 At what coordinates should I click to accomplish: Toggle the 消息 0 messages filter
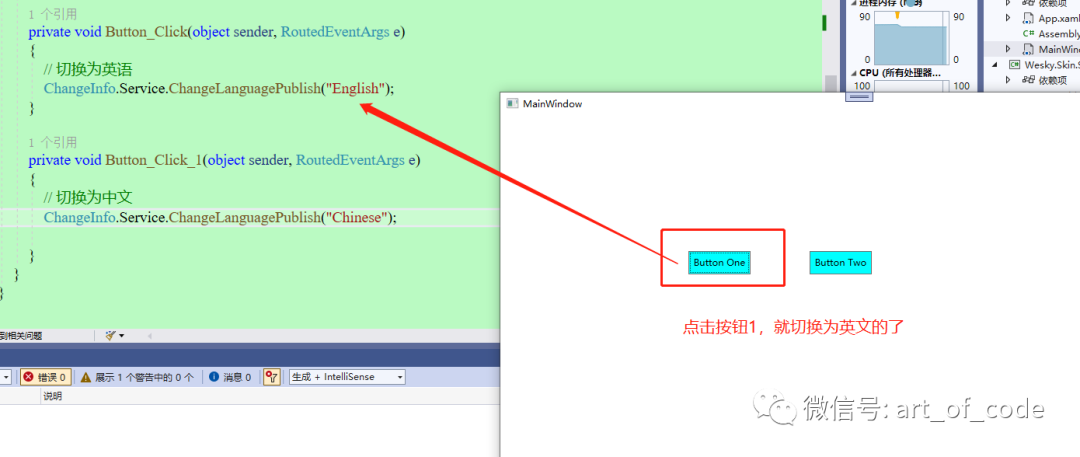(x=232, y=377)
